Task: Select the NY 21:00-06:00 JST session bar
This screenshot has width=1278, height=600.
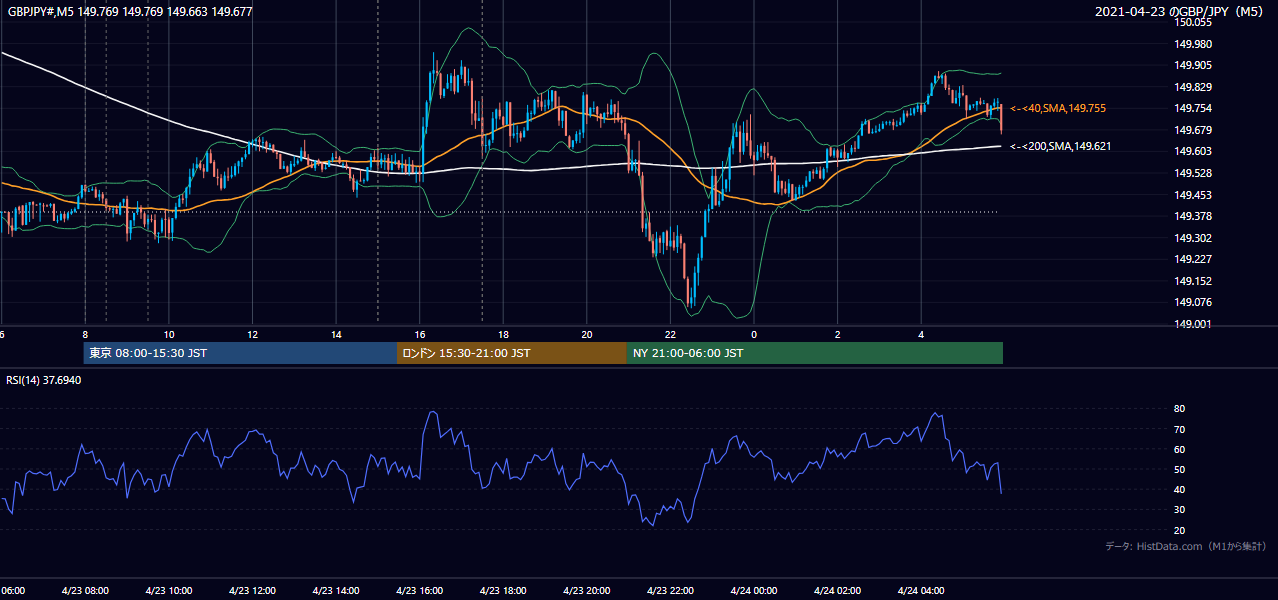Action: click(x=815, y=353)
